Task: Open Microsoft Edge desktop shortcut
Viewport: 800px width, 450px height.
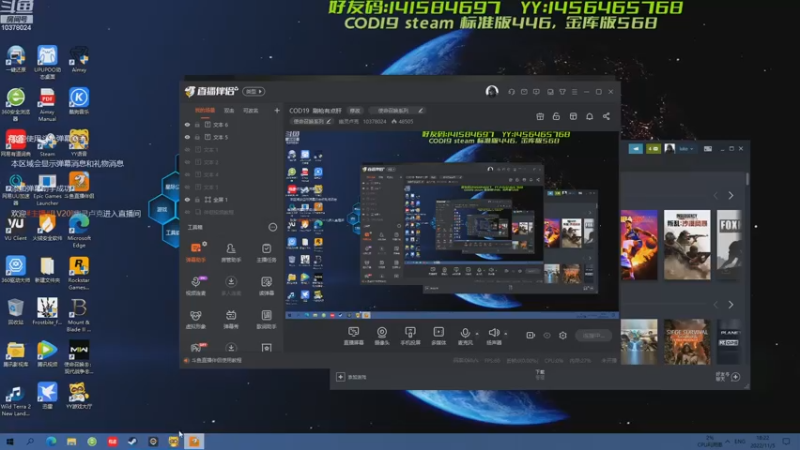Action: click(79, 231)
